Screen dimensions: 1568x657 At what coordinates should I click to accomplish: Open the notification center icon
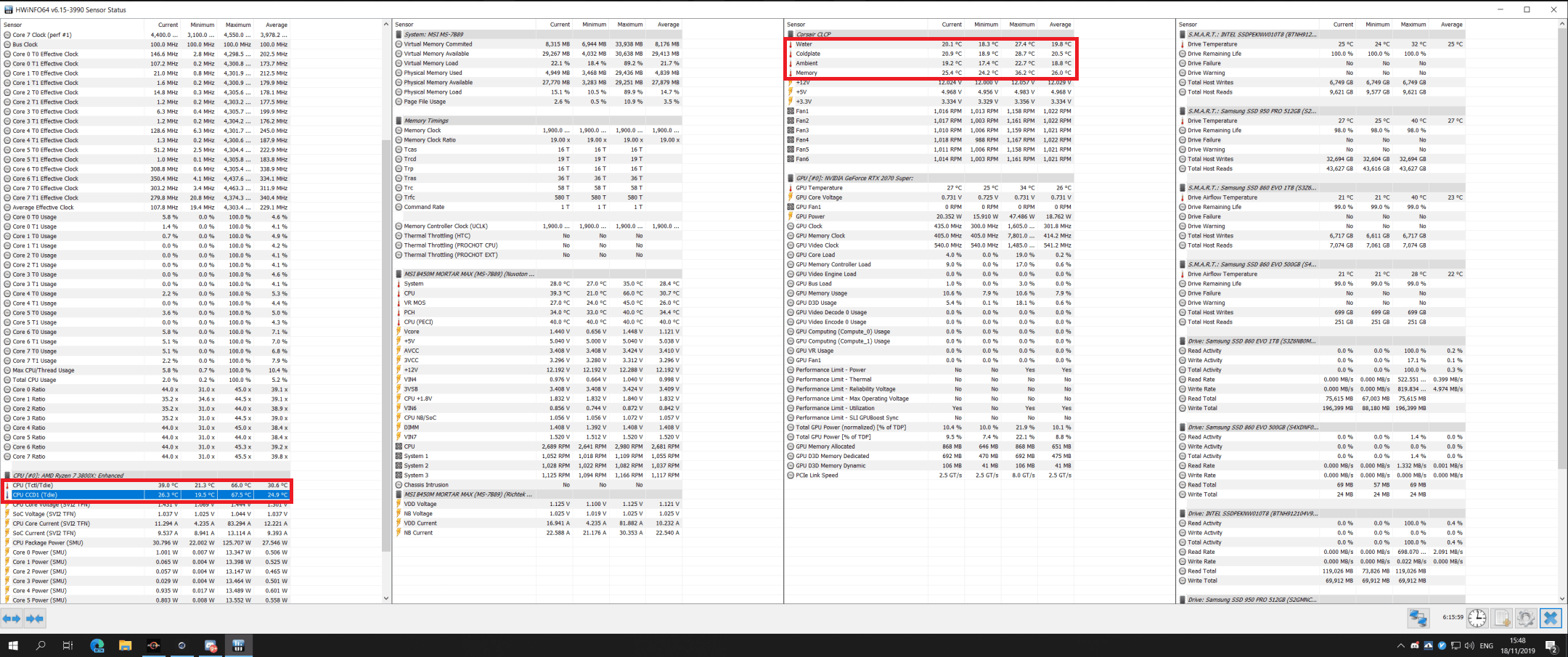pyautogui.click(x=1551, y=645)
